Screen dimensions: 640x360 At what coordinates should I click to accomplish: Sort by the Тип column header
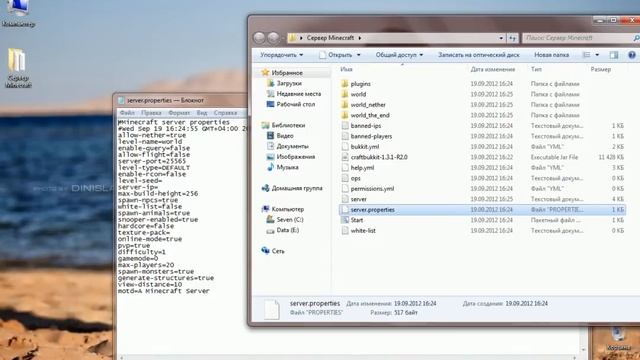[536, 69]
